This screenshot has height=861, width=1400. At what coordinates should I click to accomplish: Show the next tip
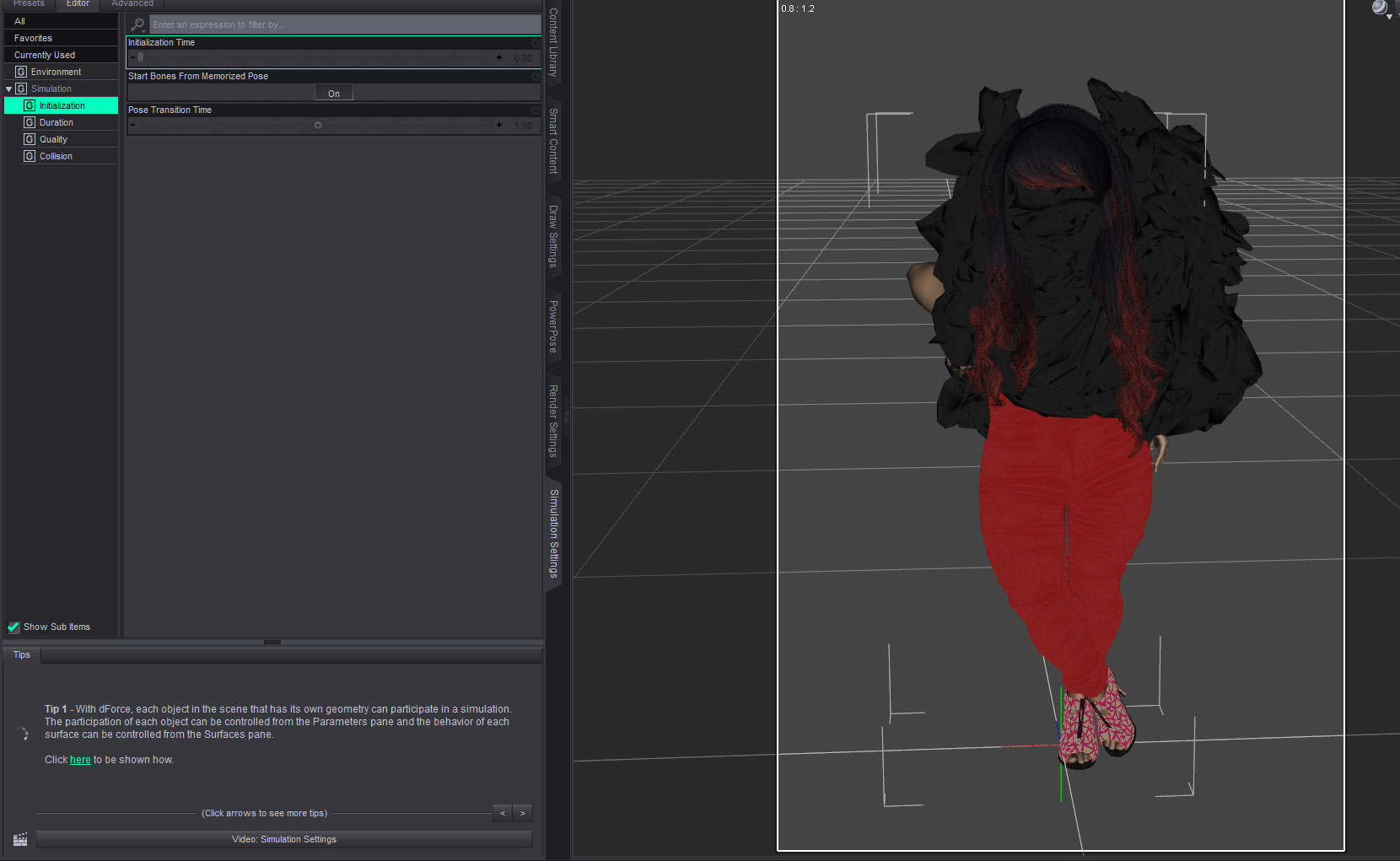coord(523,813)
